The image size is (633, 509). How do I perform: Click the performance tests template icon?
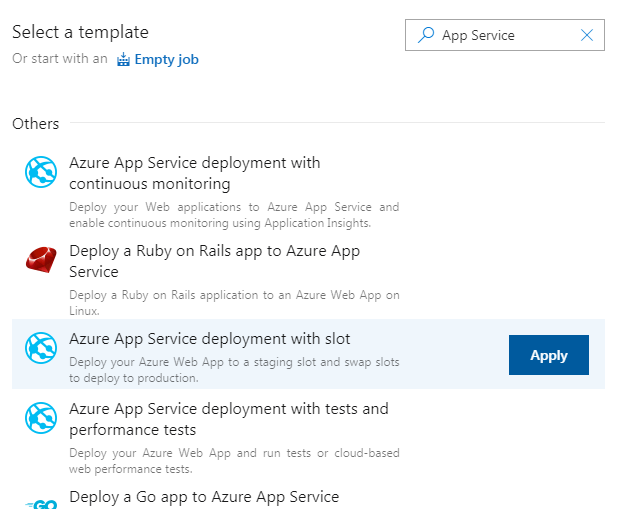click(41, 418)
